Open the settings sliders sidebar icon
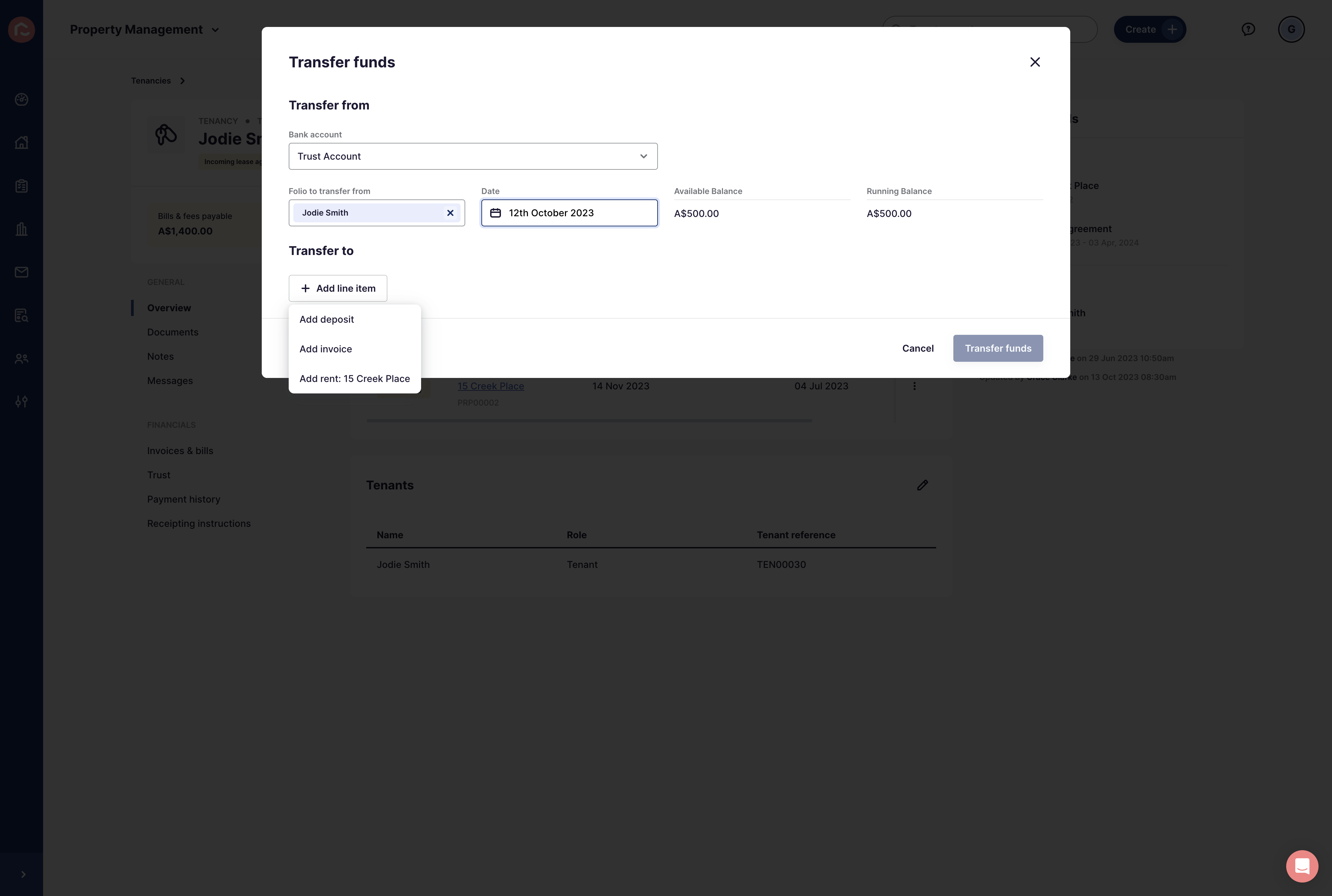This screenshot has height=896, width=1332. pos(22,402)
